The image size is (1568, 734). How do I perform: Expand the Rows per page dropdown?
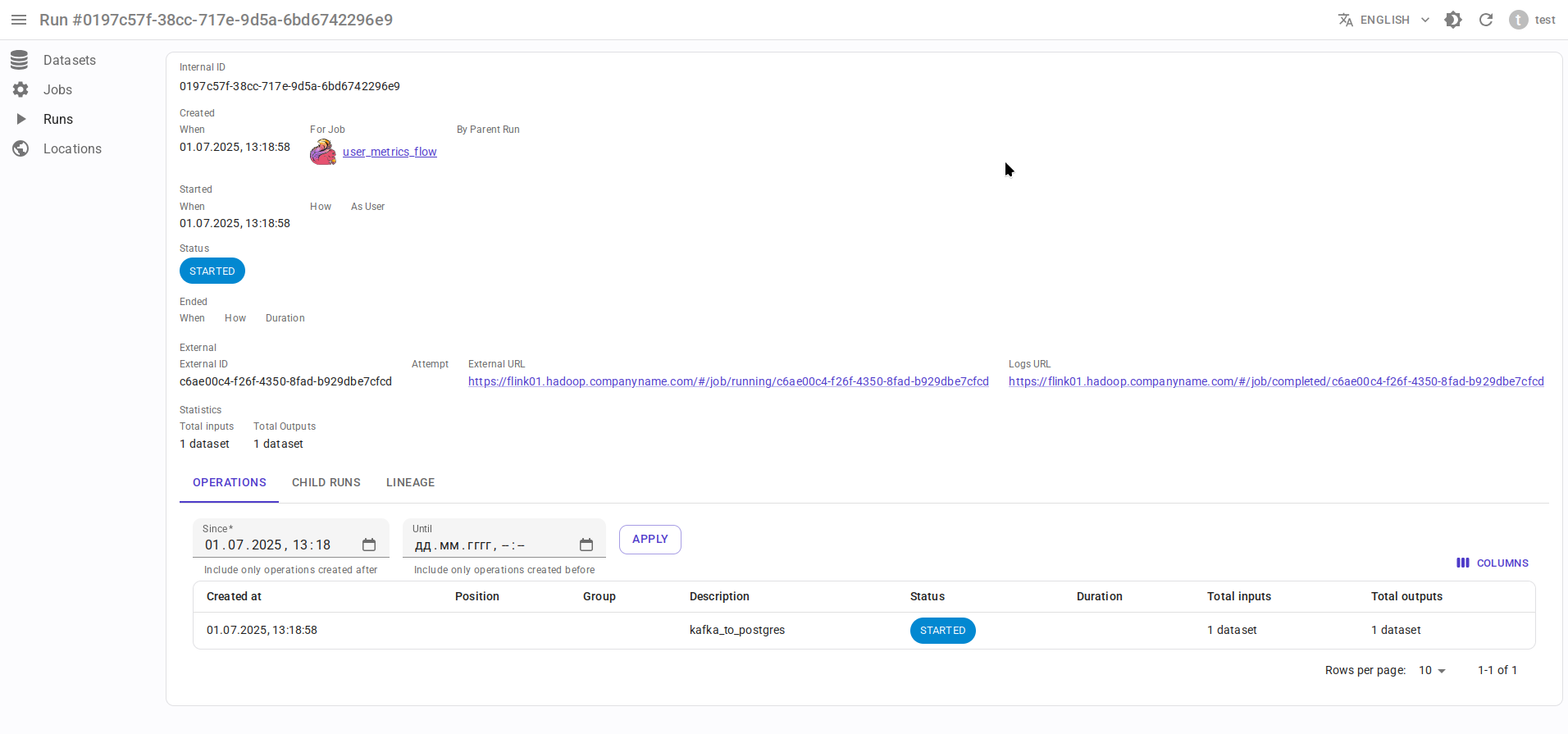pyautogui.click(x=1432, y=670)
